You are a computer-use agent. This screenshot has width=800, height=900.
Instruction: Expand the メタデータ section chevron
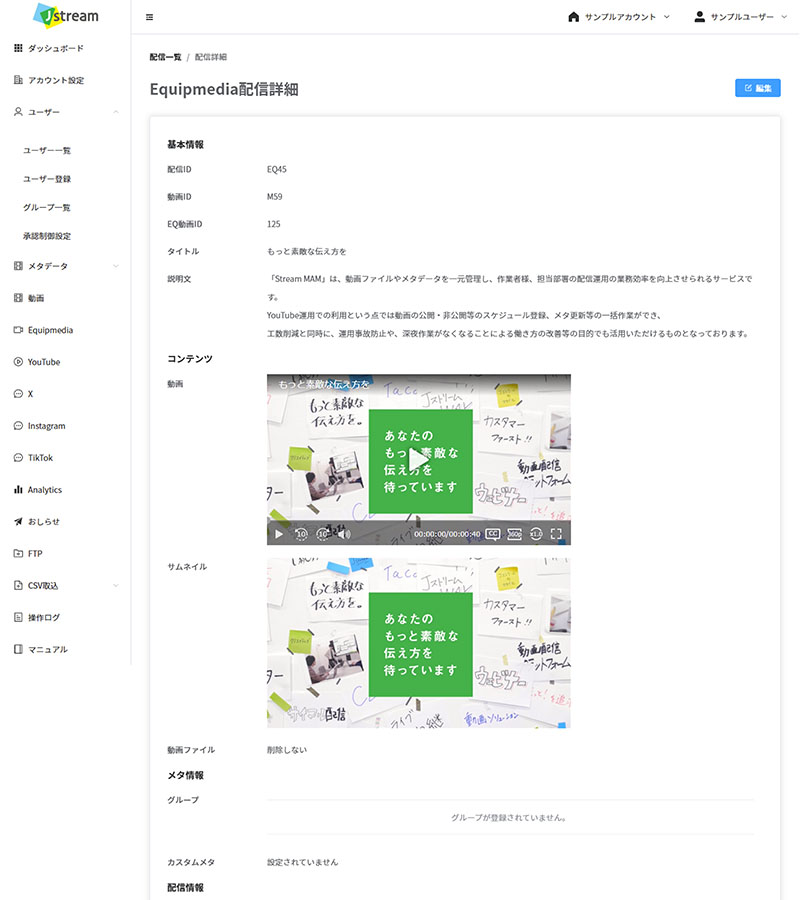[116, 266]
